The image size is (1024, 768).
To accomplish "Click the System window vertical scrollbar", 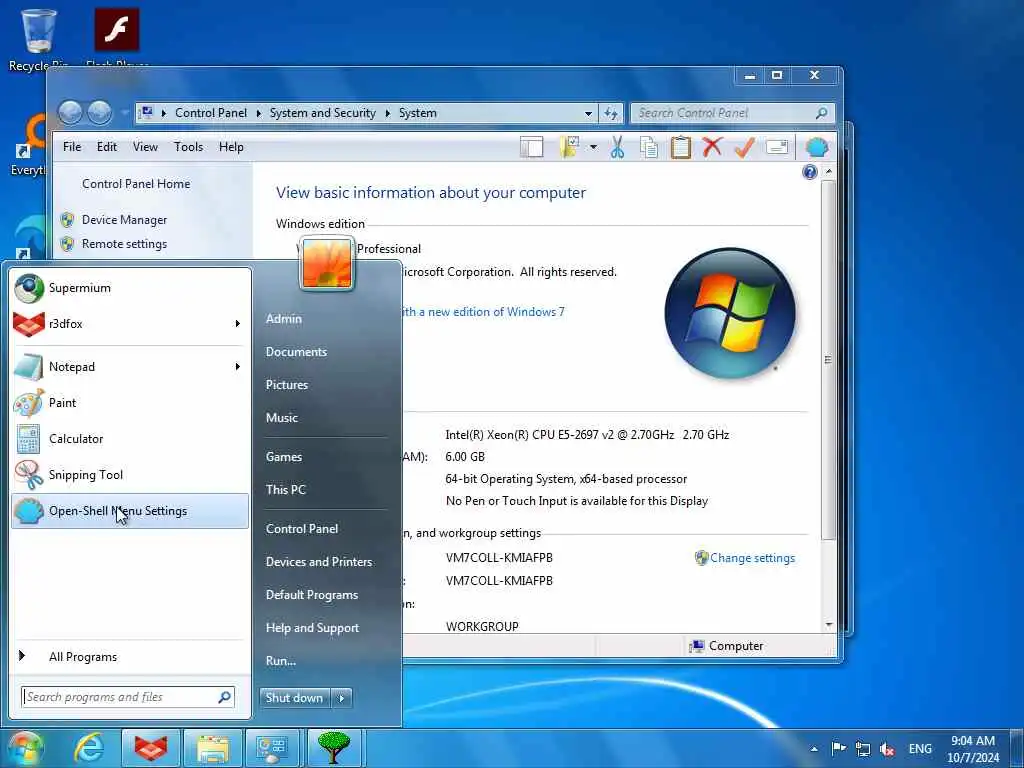I will (828, 359).
